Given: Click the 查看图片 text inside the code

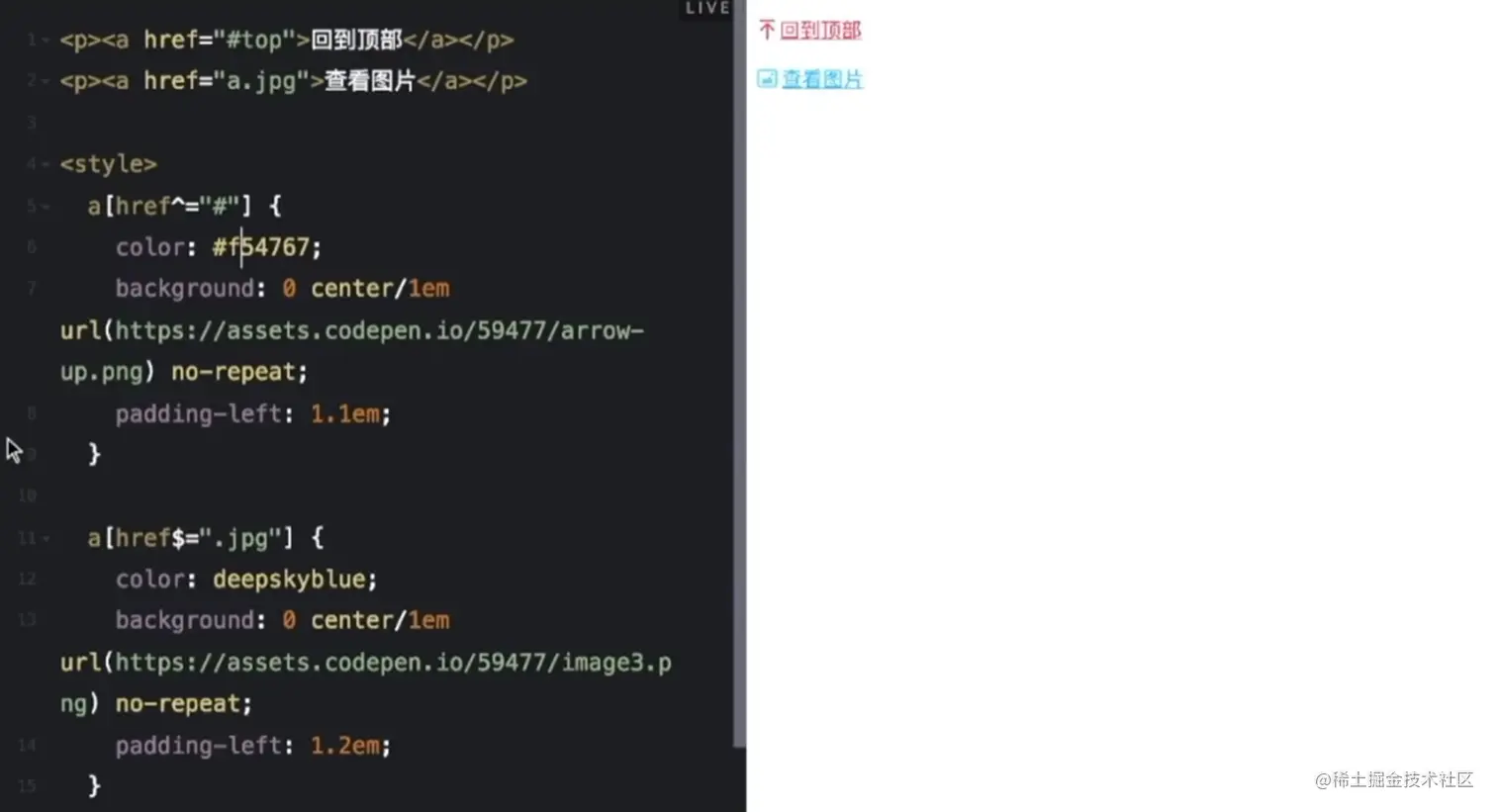Looking at the screenshot, I should [370, 81].
